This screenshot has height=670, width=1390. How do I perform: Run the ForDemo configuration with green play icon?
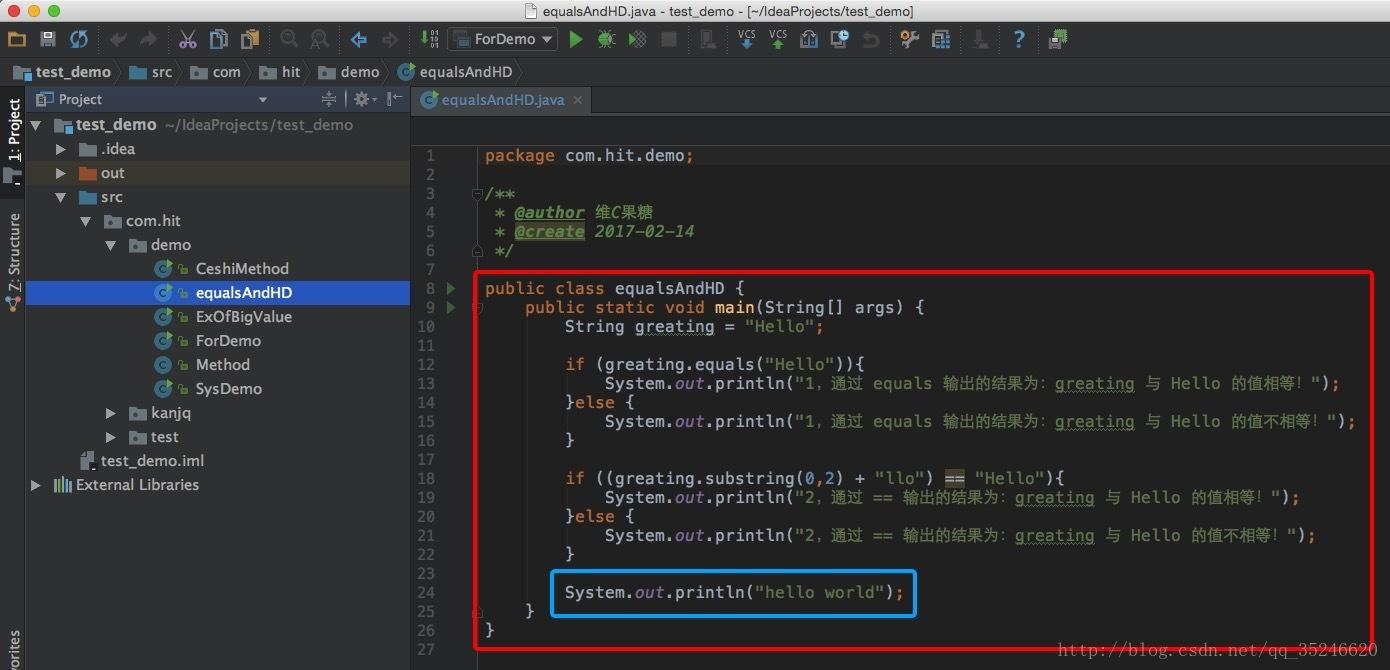point(575,39)
